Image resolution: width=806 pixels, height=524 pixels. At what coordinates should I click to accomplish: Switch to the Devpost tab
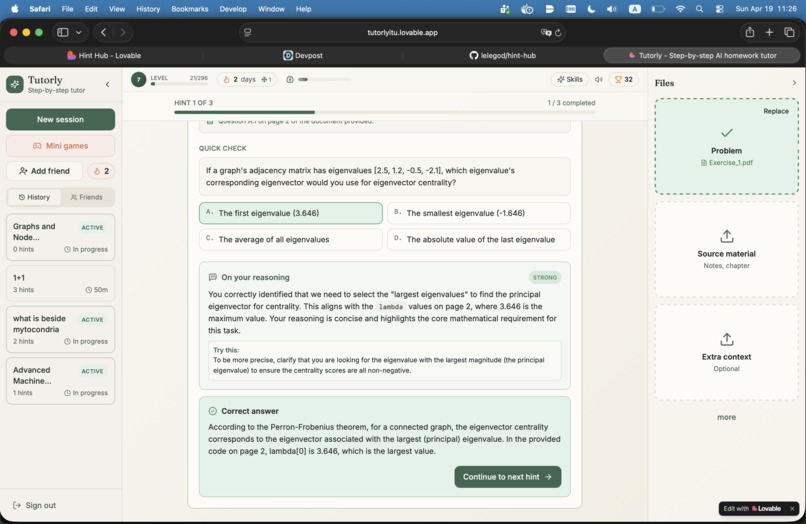[303, 56]
